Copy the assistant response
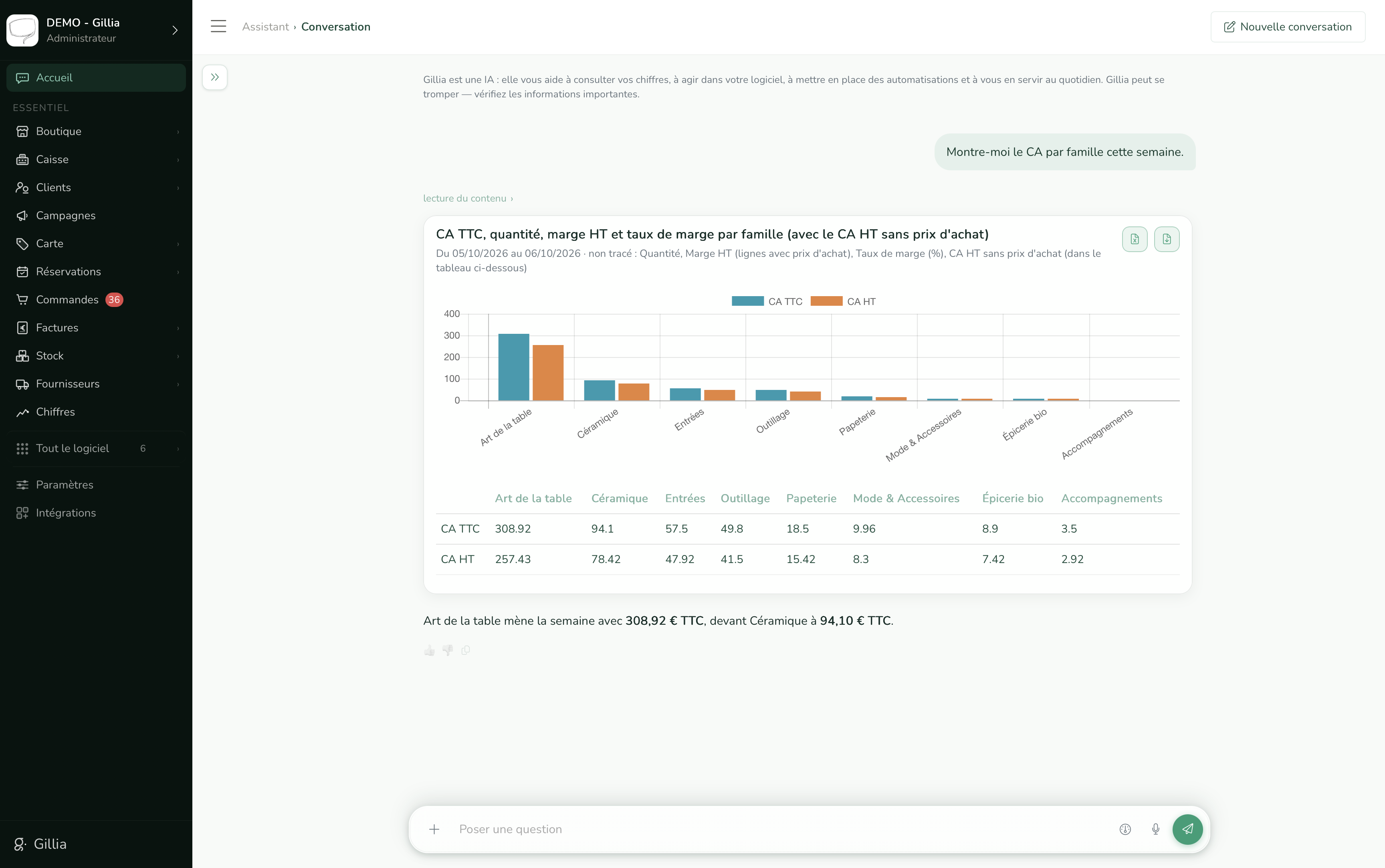This screenshot has height=868, width=1385. point(466,650)
